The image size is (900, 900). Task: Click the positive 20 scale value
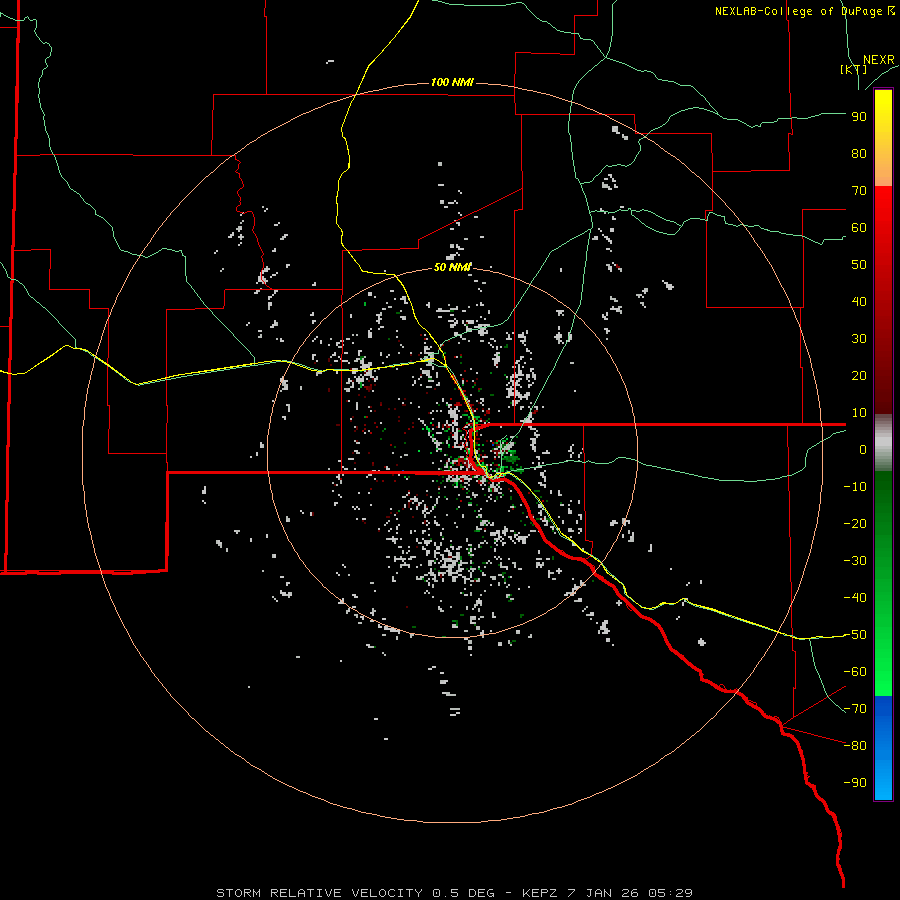coord(859,376)
